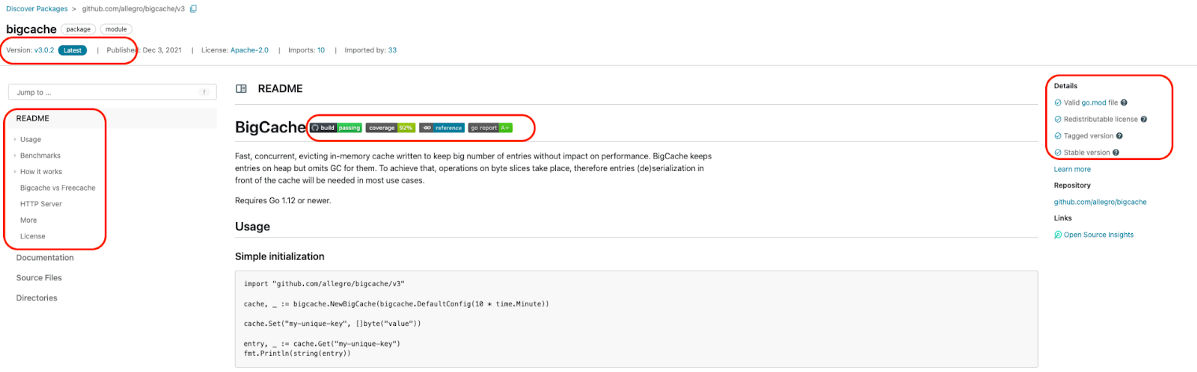
Task: Copy the package path with the copy icon
Action: (x=193, y=9)
